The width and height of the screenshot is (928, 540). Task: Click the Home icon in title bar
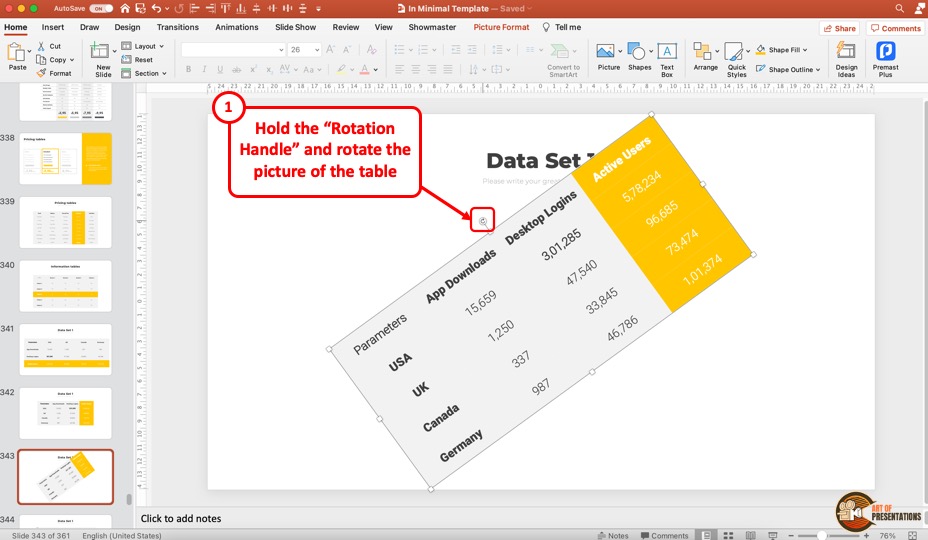click(124, 8)
